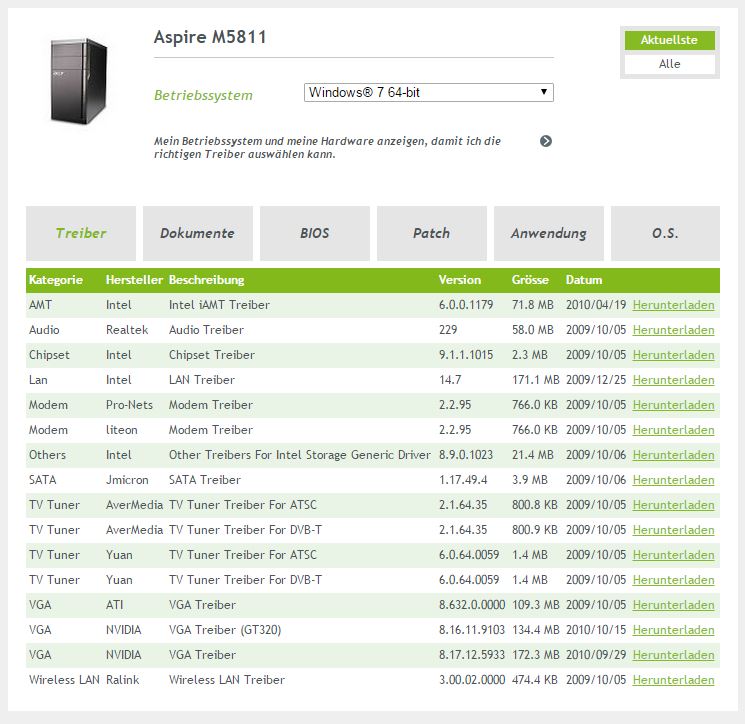Screen dimensions: 745x724
Task: Download the Intel Chipset Treiber
Action: tap(673, 355)
